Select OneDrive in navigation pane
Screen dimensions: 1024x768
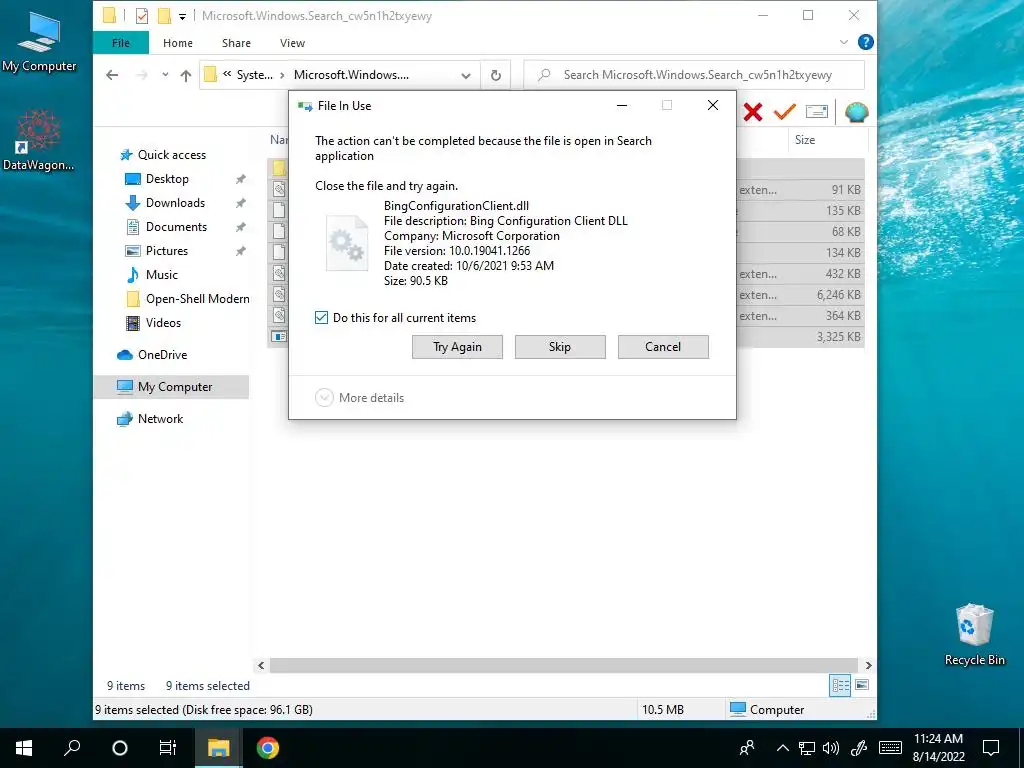coord(162,355)
